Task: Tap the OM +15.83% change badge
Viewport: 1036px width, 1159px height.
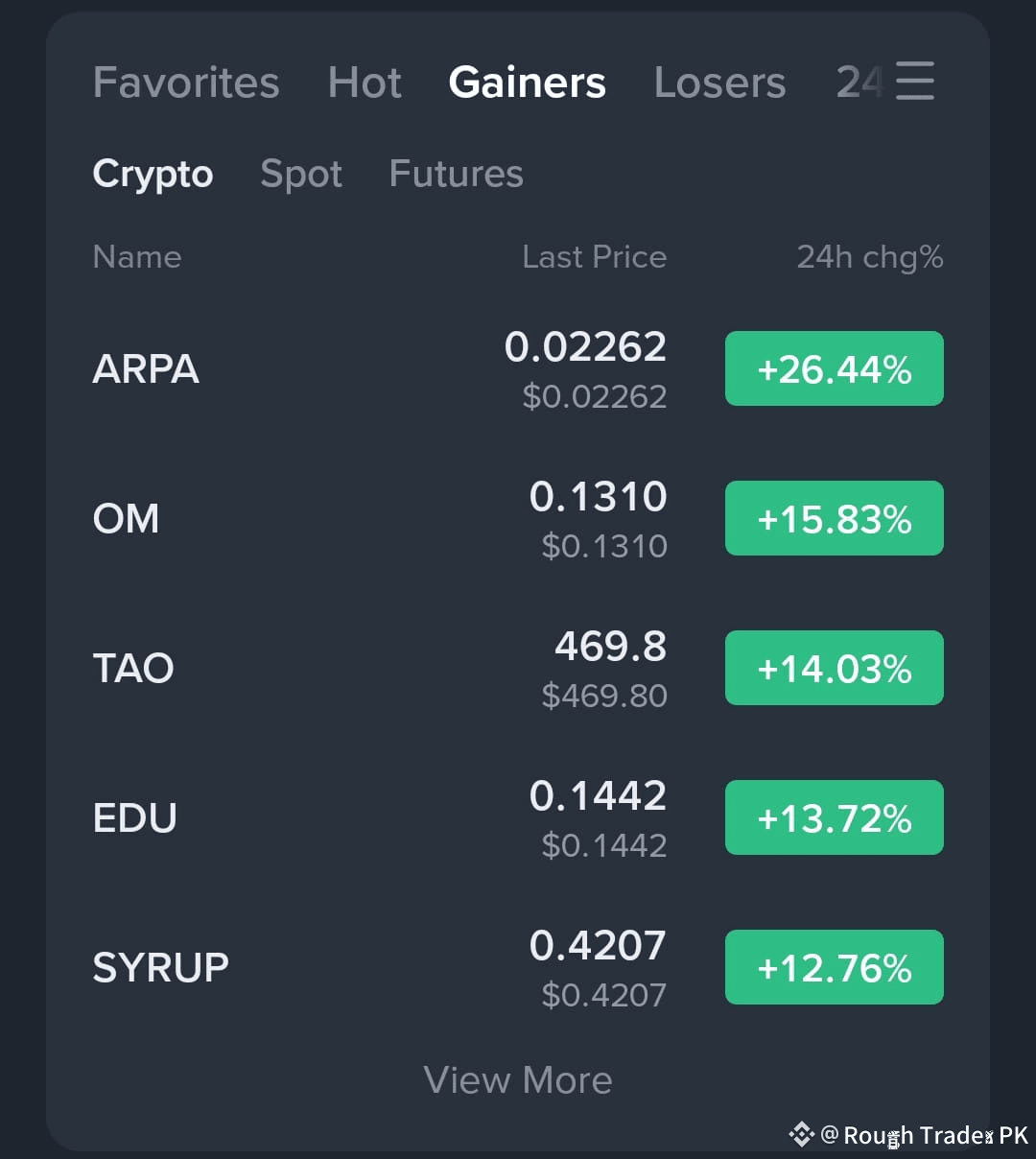Action: point(835,518)
